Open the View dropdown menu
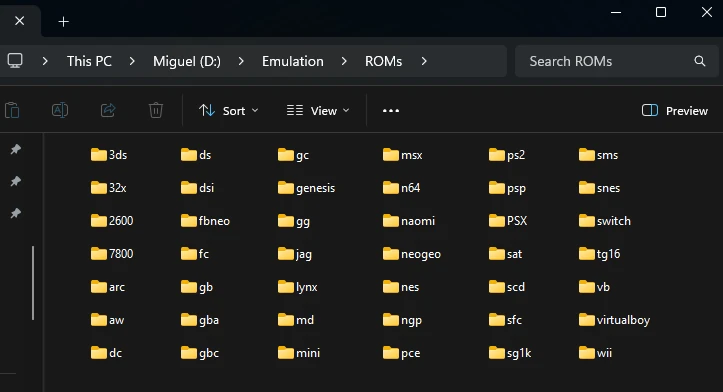The height and width of the screenshot is (392, 723). 318,111
